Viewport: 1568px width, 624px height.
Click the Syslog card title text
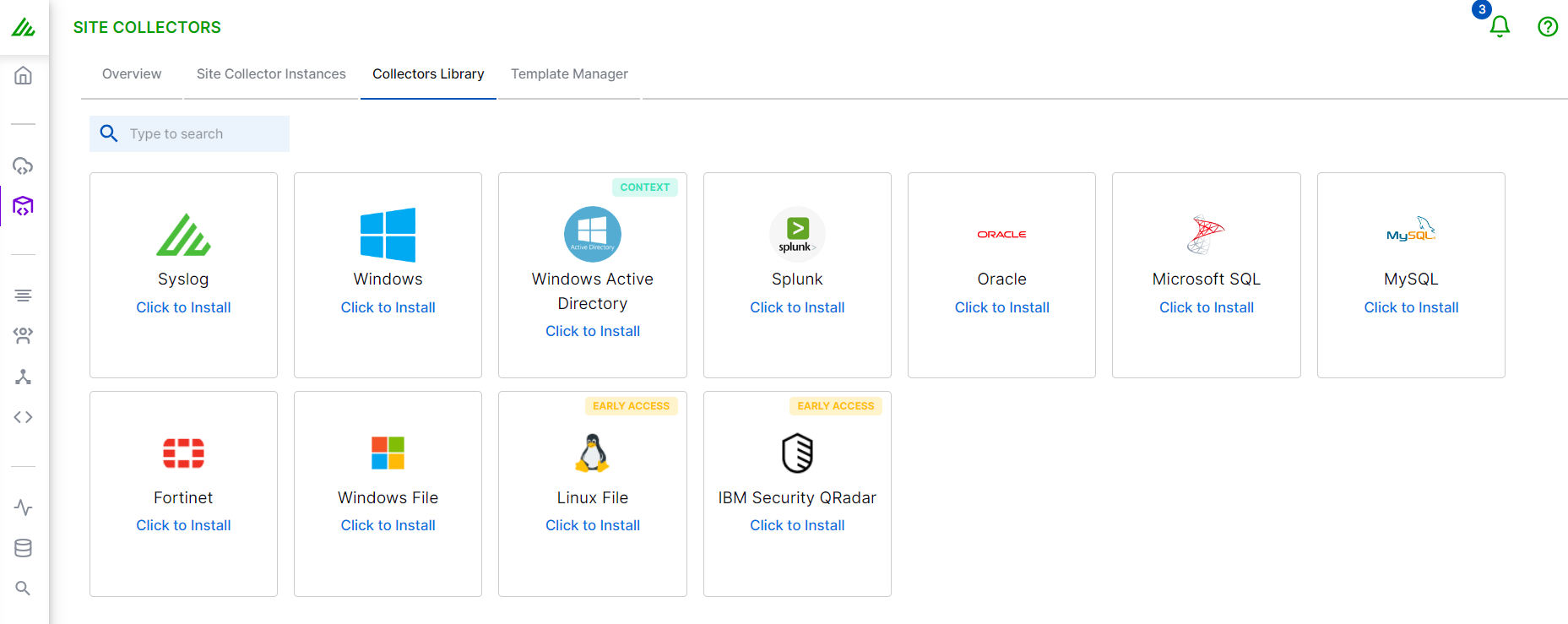[x=183, y=279]
